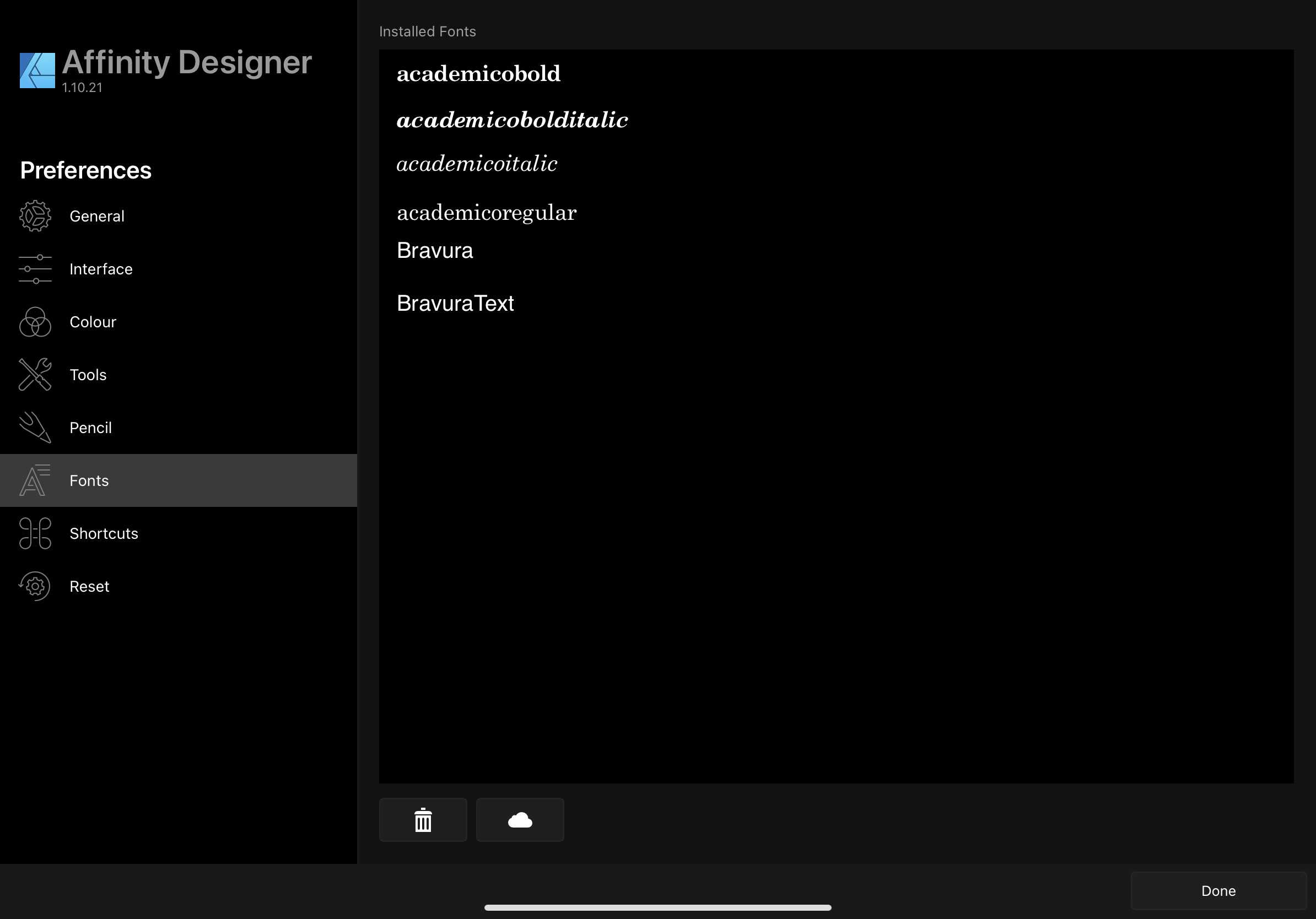Viewport: 1316px width, 919px height.
Task: Switch to Interface preferences
Action: (101, 269)
